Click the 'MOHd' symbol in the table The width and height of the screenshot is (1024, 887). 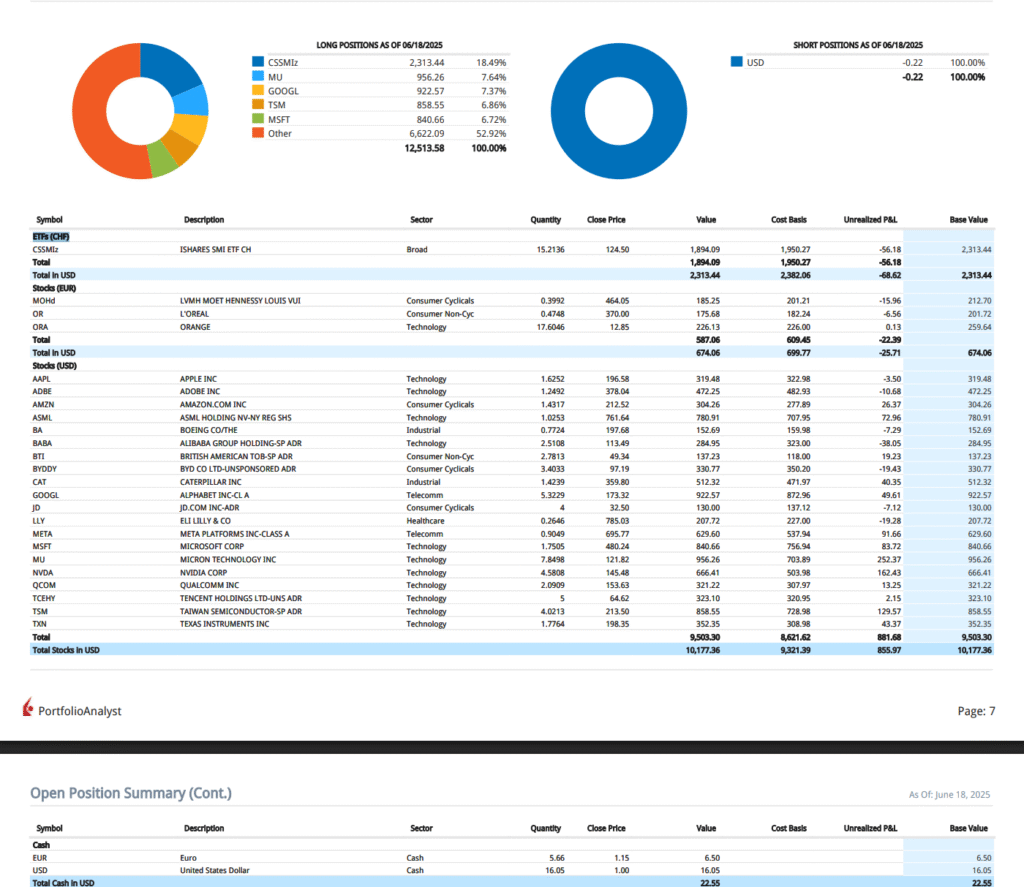pos(44,301)
